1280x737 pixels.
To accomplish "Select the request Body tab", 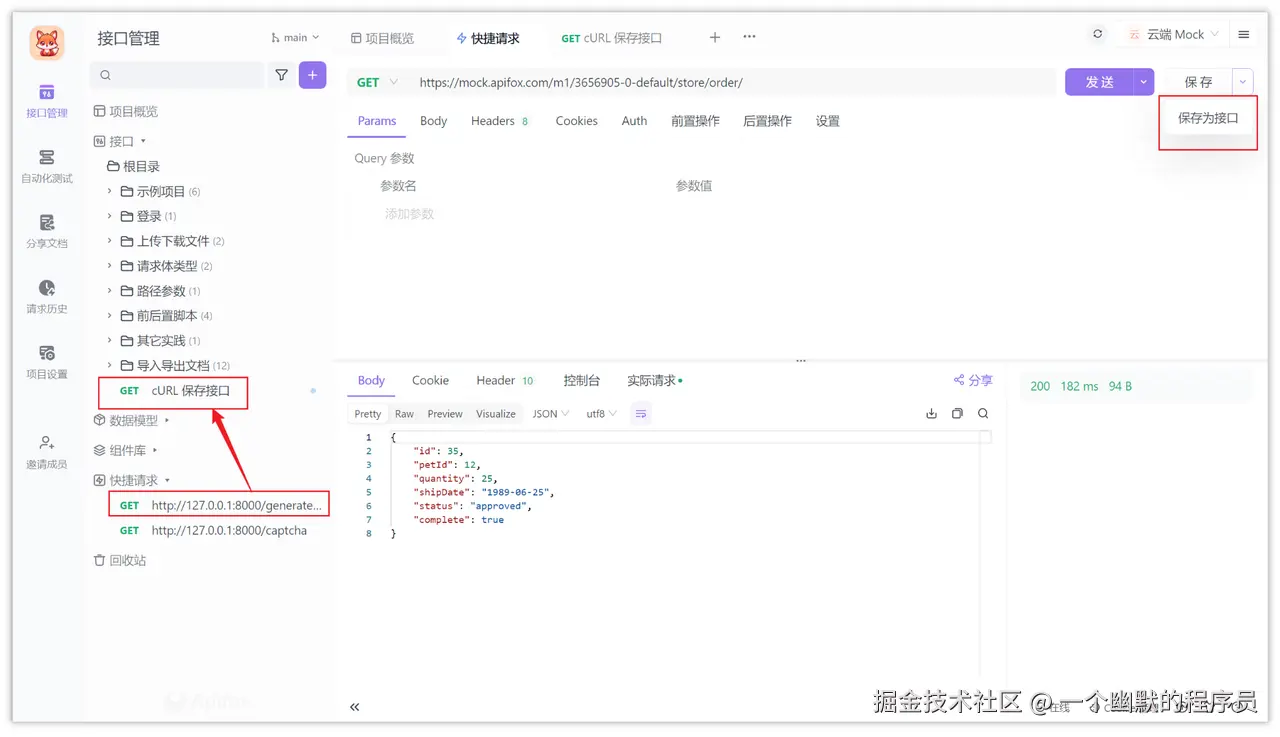I will pos(433,120).
